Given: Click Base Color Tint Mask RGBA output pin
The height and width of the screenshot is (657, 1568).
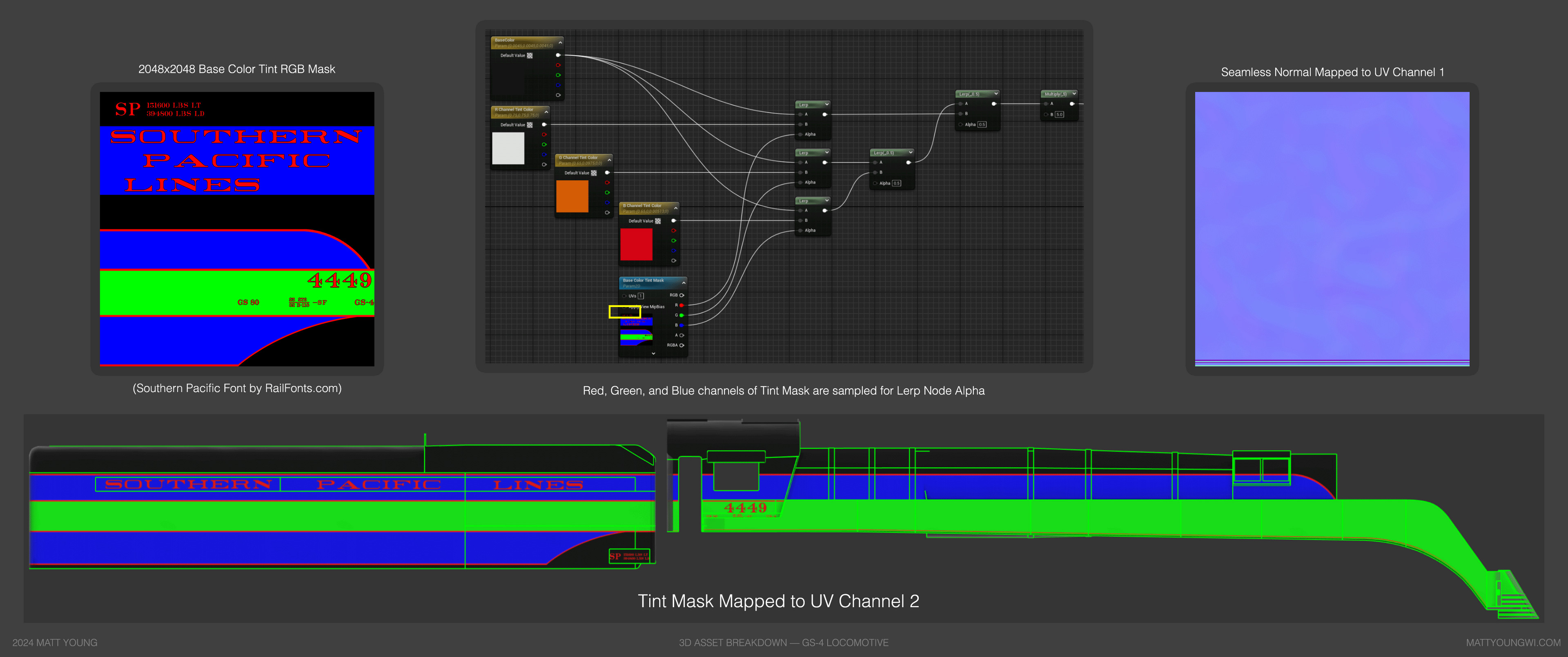Looking at the screenshot, I should [682, 345].
